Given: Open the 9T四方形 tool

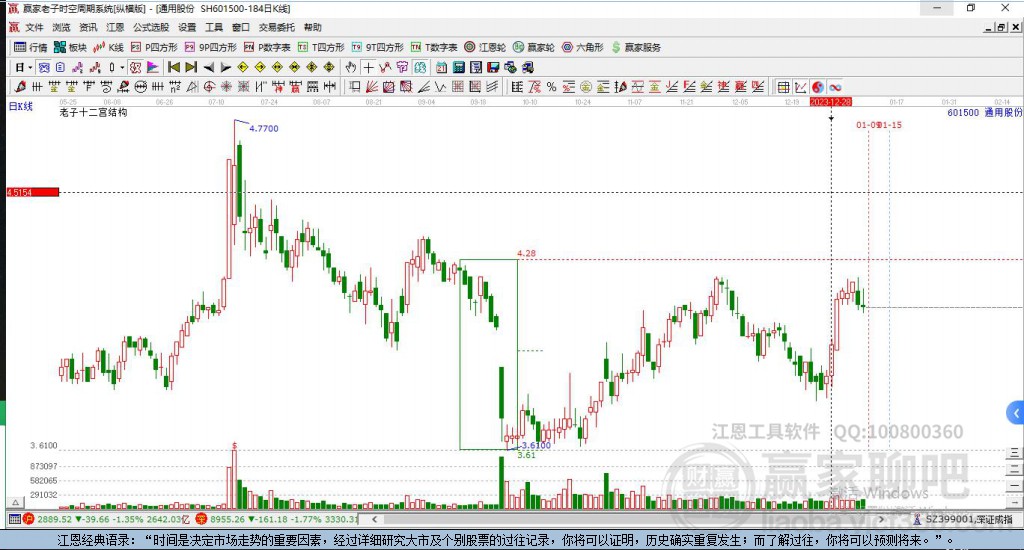Looking at the screenshot, I should (x=377, y=47).
